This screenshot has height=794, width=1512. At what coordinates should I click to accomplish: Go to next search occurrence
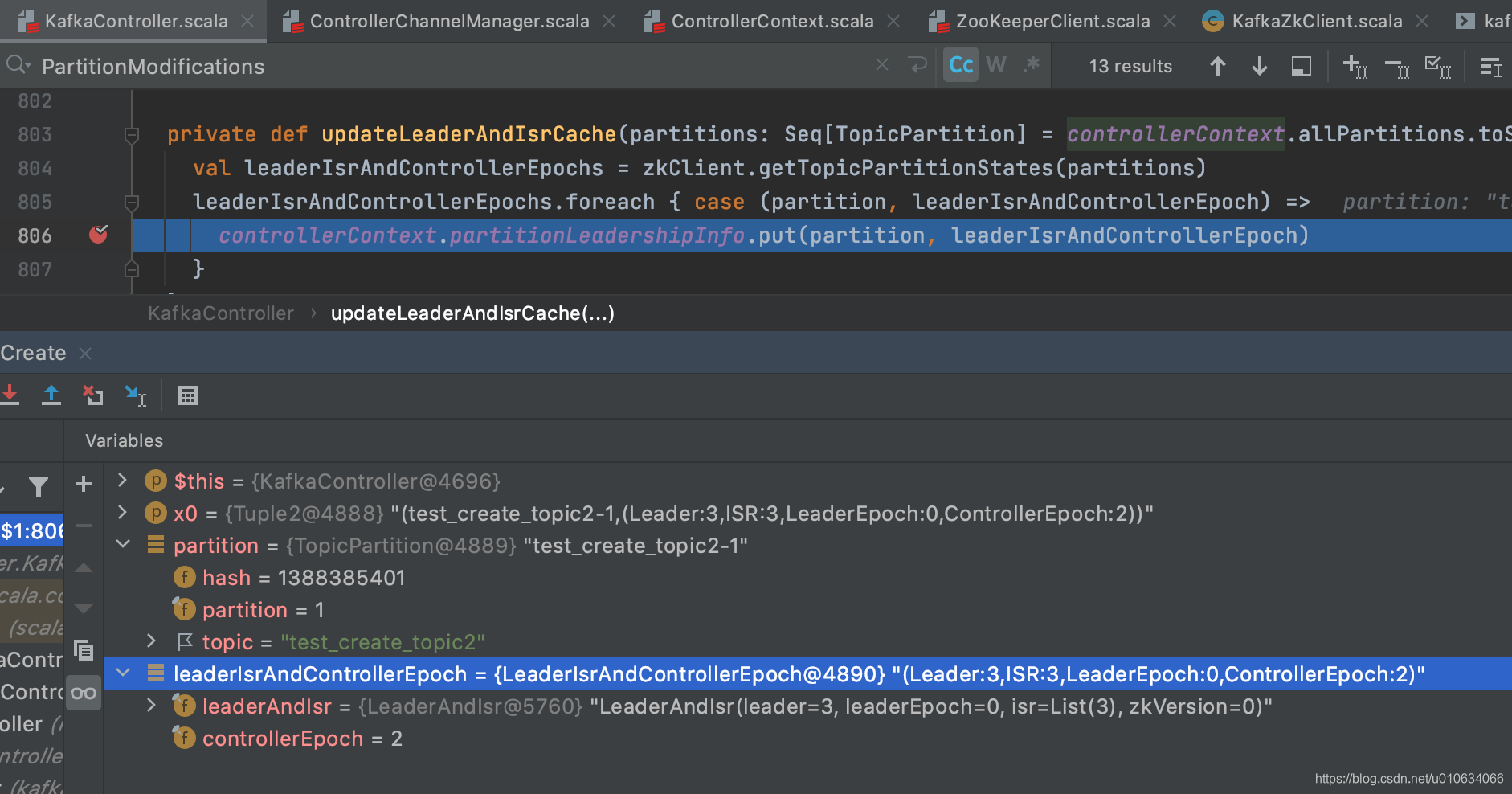tap(1260, 66)
